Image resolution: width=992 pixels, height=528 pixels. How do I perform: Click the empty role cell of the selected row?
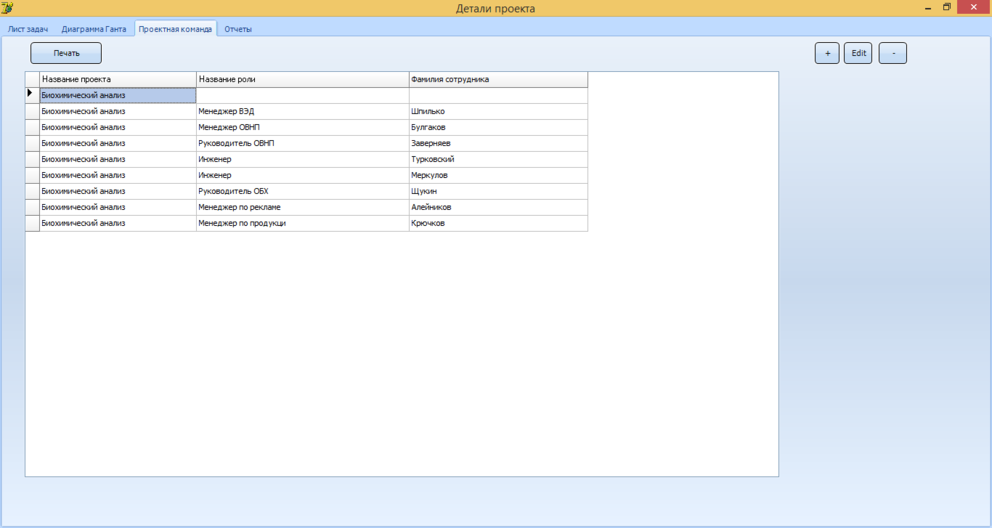302,95
